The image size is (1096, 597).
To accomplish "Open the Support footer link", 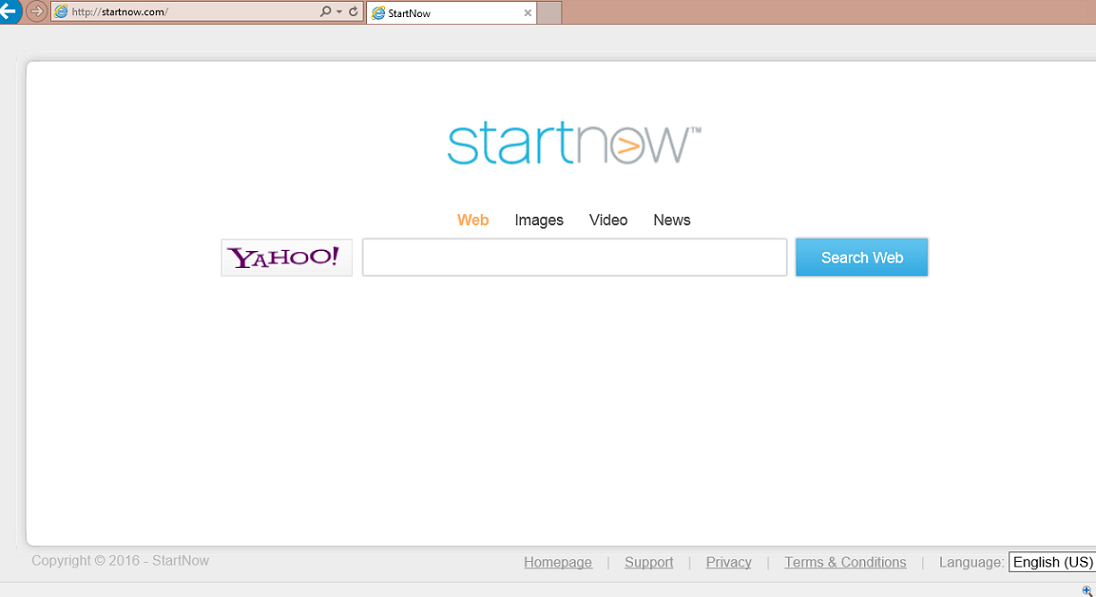I will pos(649,562).
